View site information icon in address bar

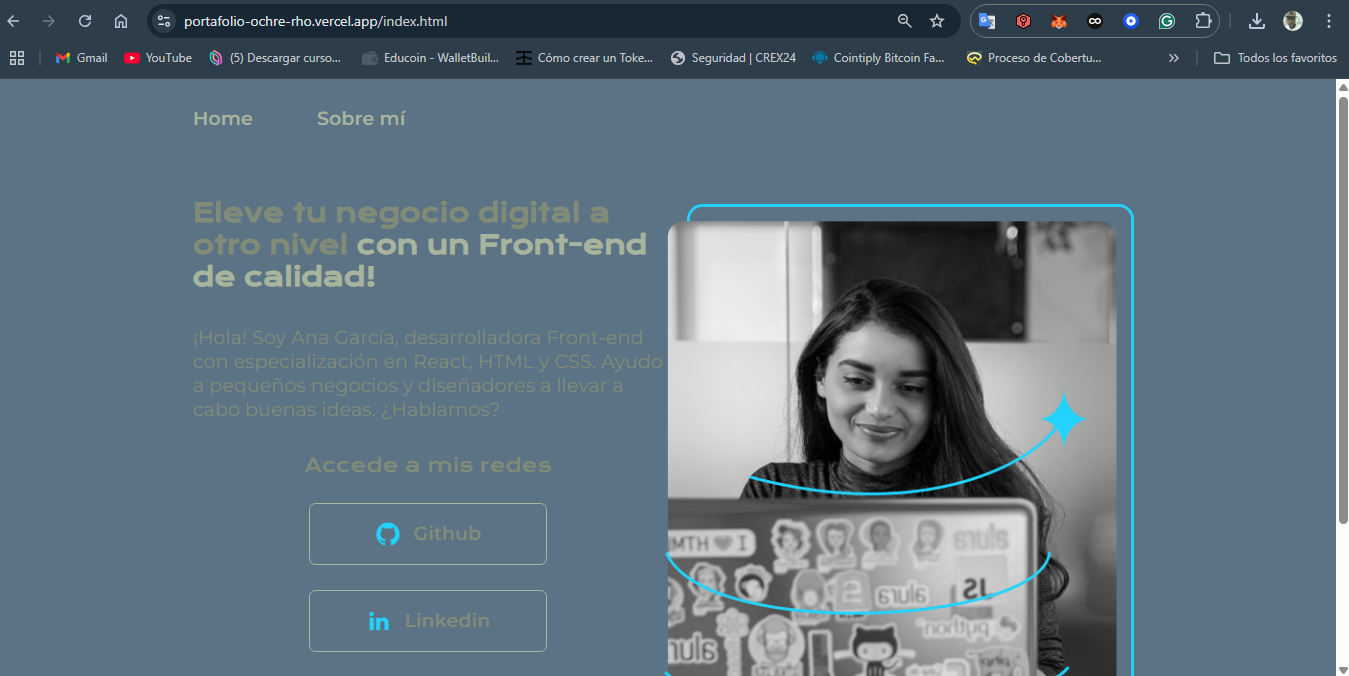pos(164,21)
